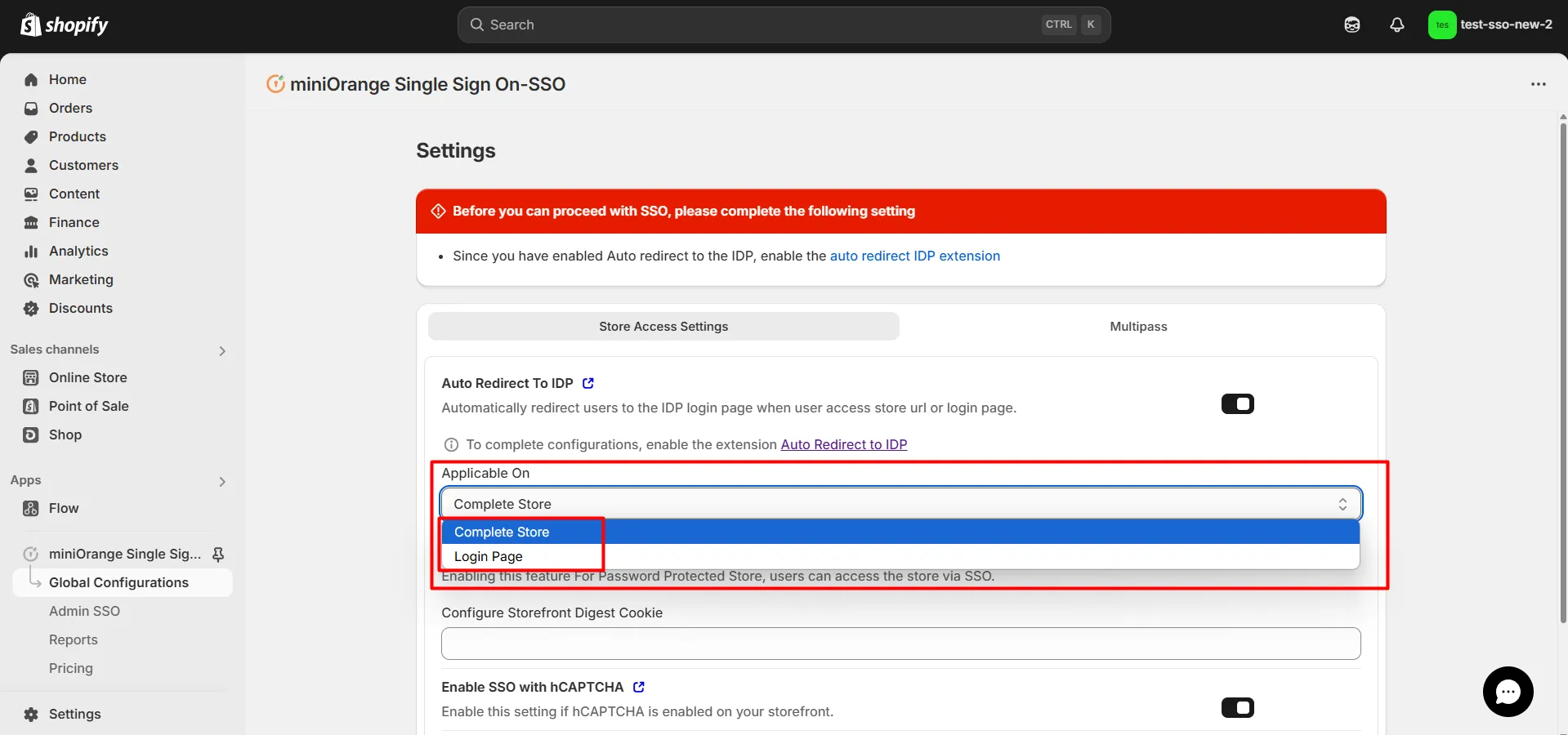Image resolution: width=1568 pixels, height=735 pixels.
Task: Click the Shop channel icon
Action: tap(31, 434)
